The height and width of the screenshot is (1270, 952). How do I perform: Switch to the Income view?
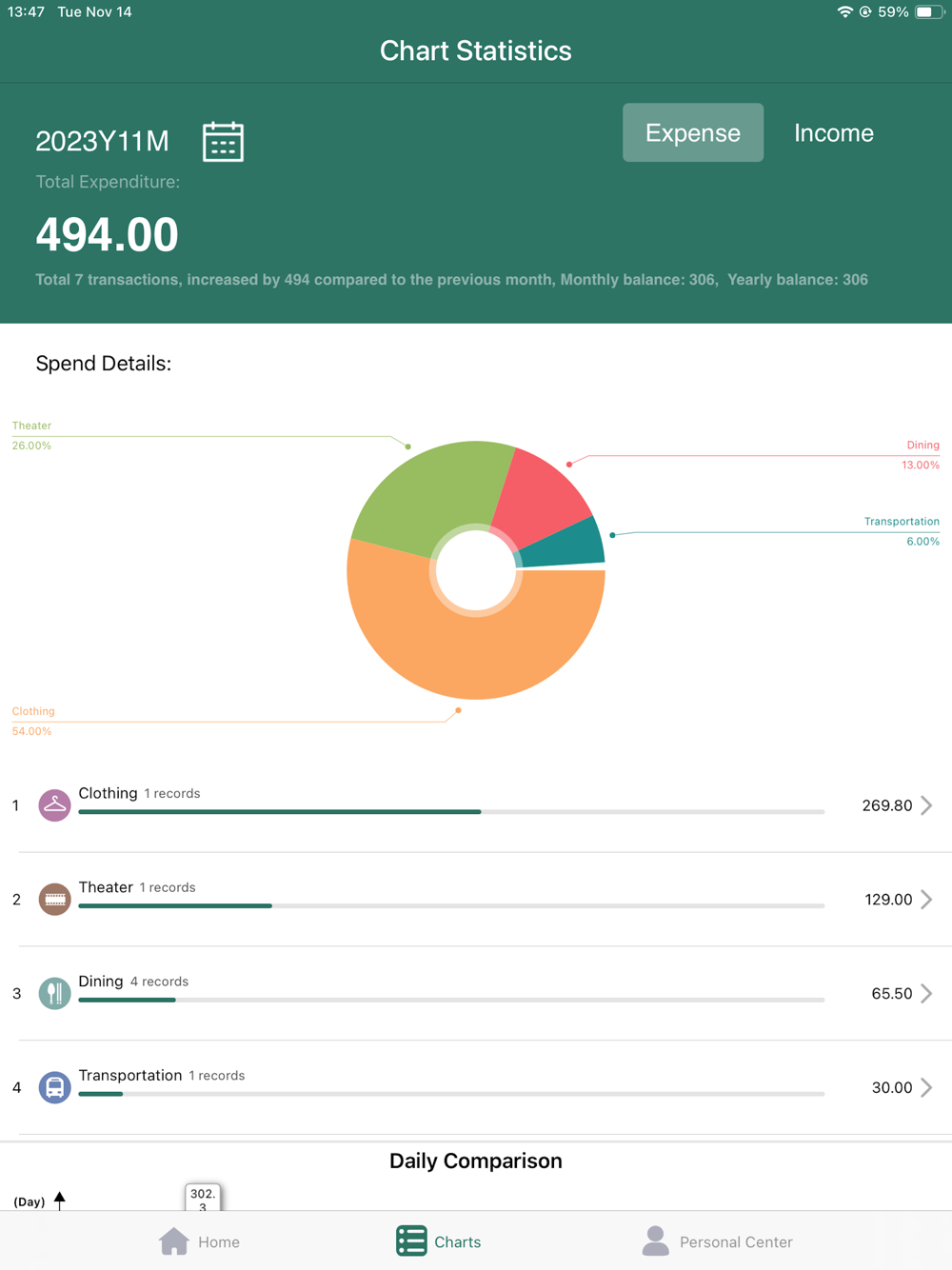[834, 132]
